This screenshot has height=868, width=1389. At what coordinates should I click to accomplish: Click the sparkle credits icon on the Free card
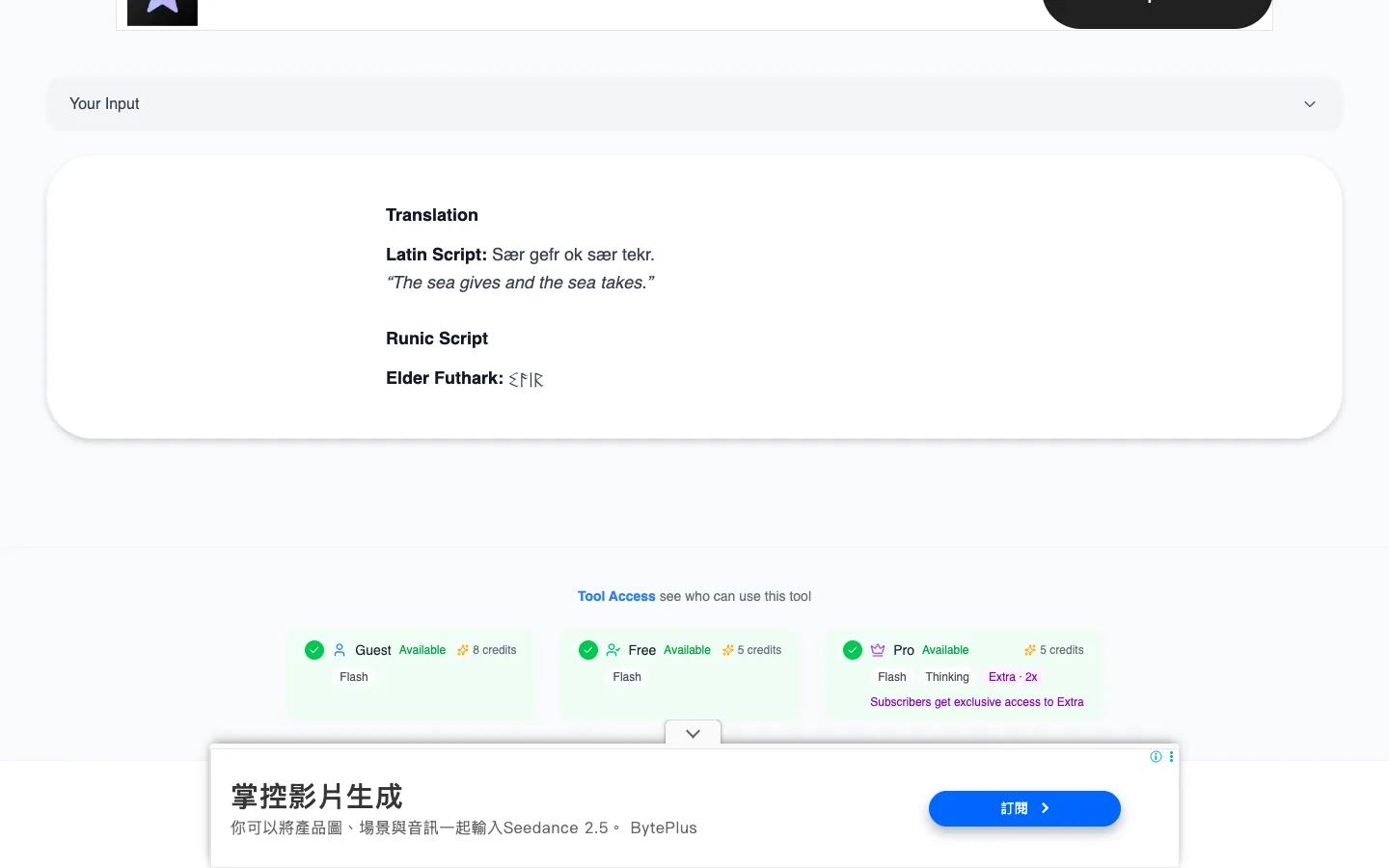728,650
